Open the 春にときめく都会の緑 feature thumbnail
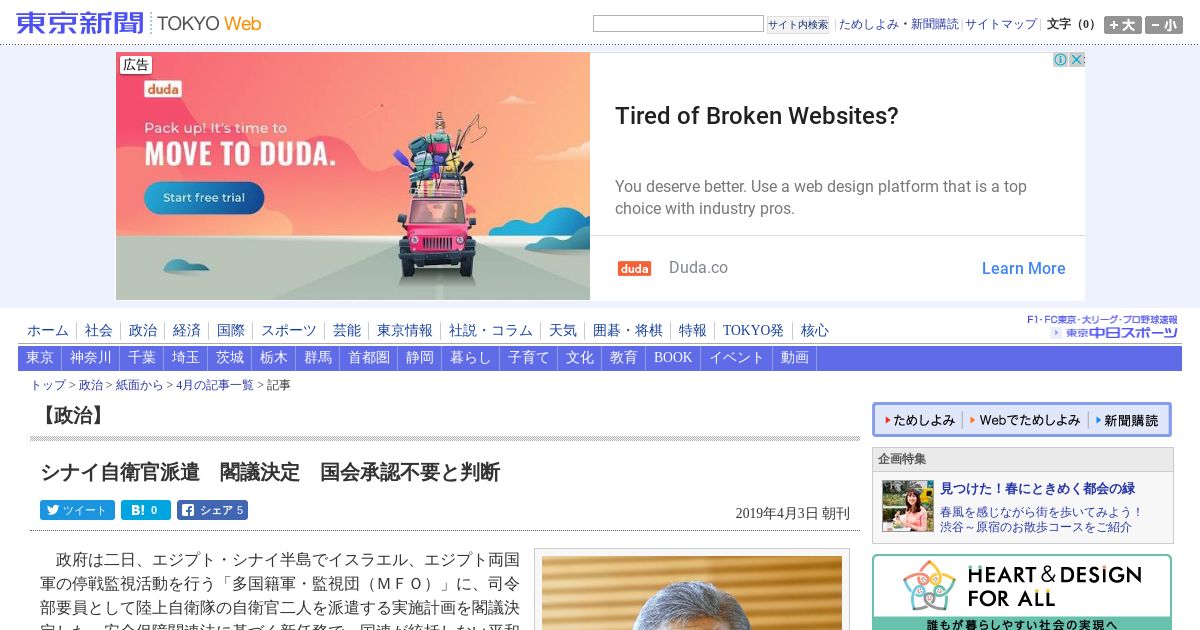1200x630 pixels. click(x=908, y=506)
